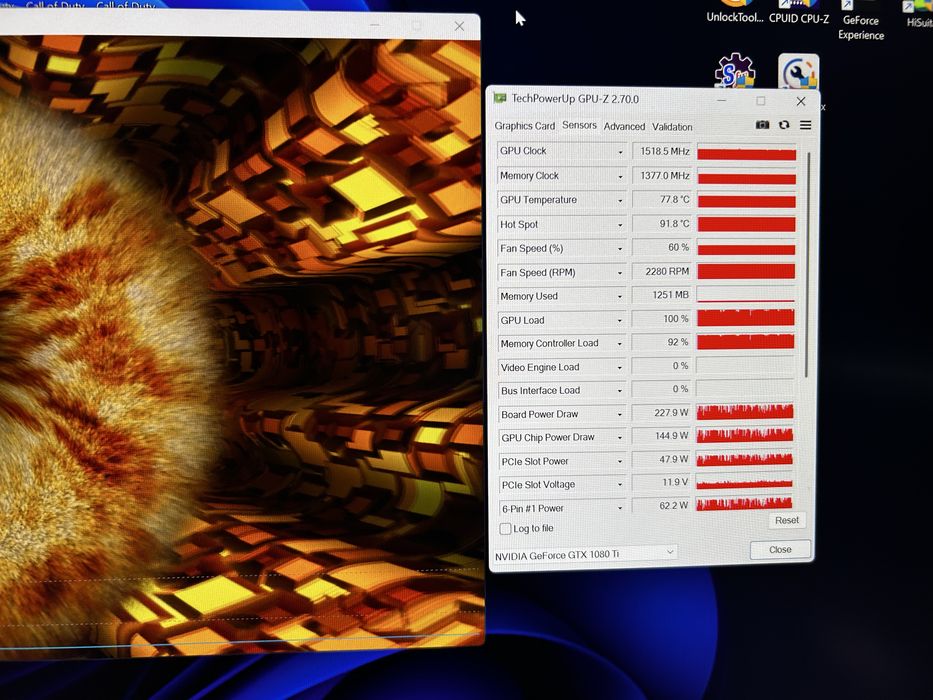This screenshot has height=700, width=933.
Task: Click the GPU Load history graph
Action: 746,318
